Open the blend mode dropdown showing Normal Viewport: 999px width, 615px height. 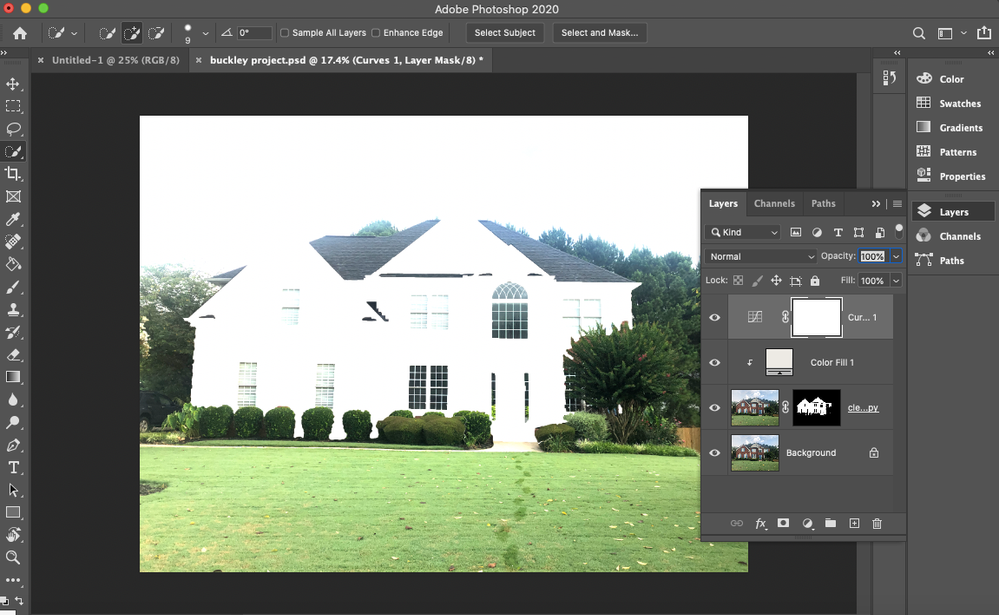[760, 256]
